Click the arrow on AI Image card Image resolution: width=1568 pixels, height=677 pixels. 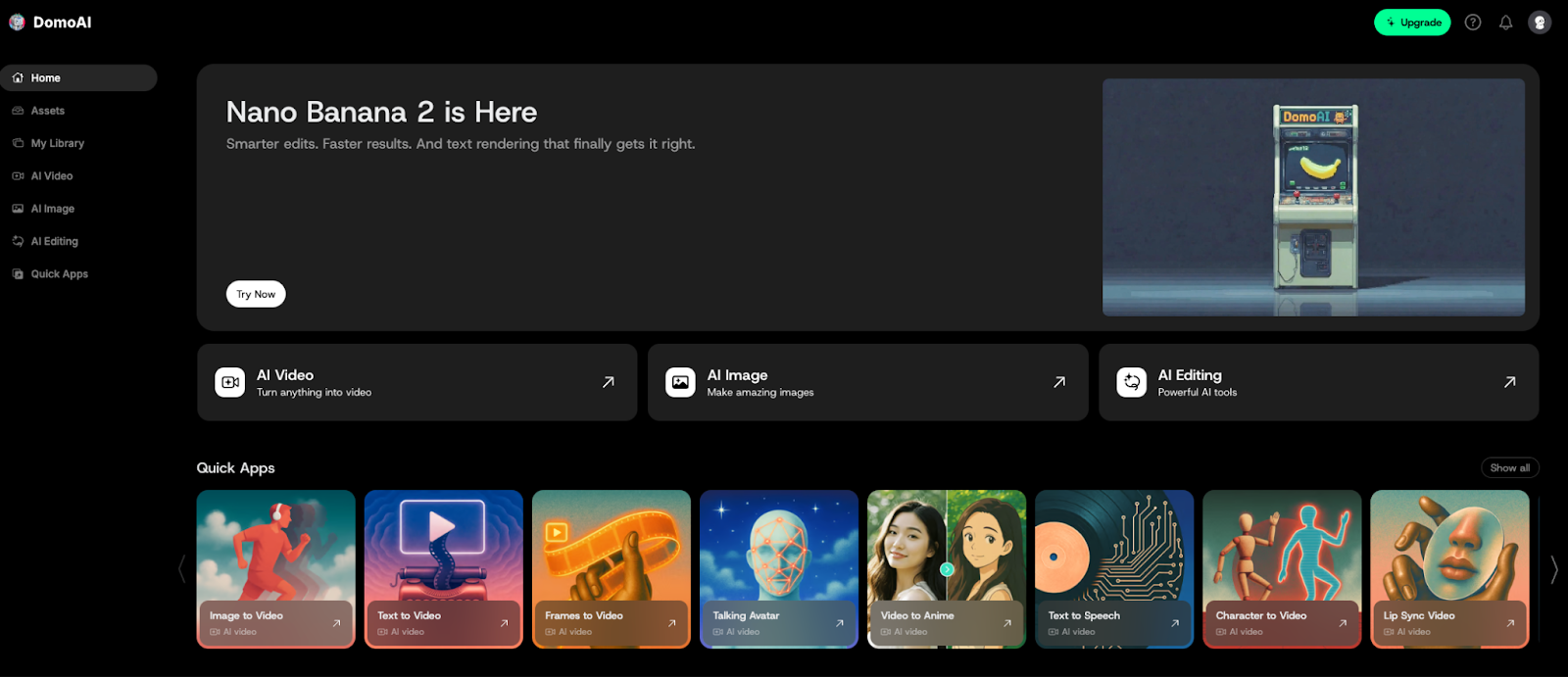[x=1059, y=382]
